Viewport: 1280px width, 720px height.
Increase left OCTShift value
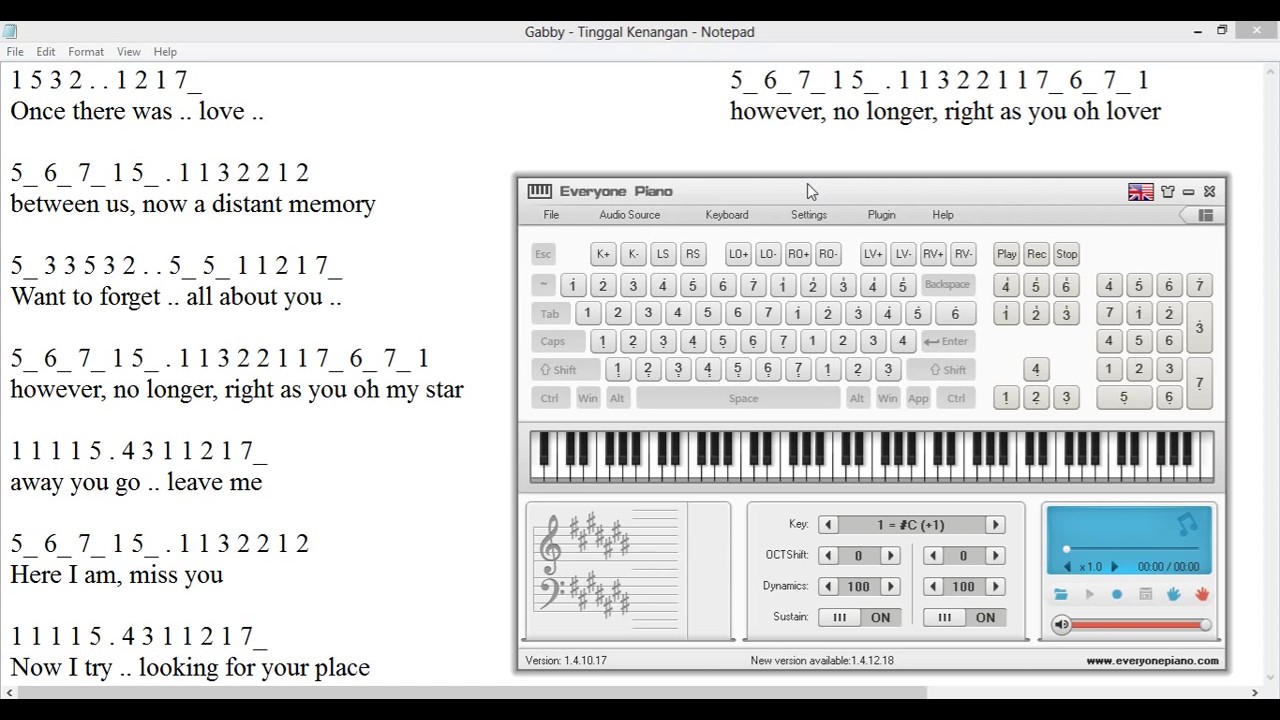pos(890,556)
